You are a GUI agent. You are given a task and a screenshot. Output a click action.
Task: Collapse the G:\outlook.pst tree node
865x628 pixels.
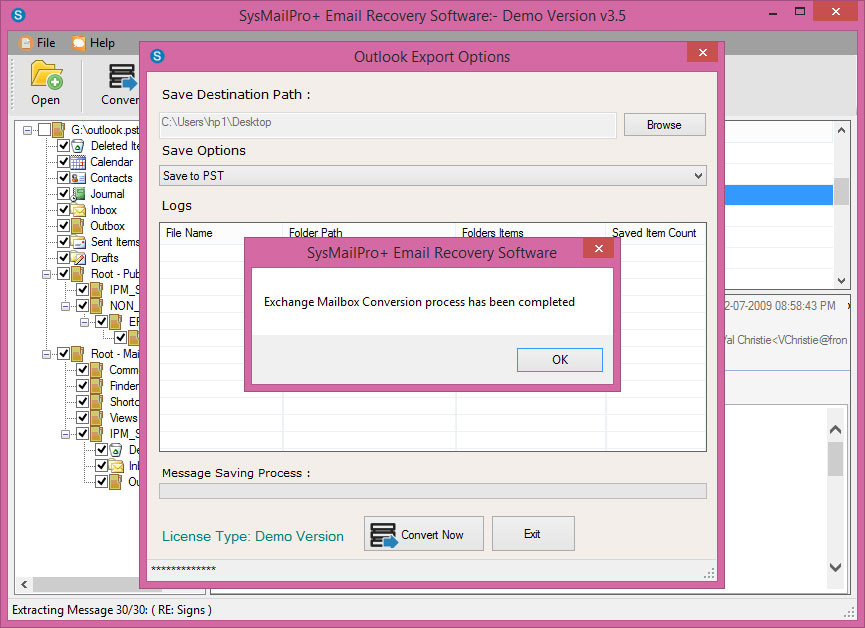pos(27,130)
